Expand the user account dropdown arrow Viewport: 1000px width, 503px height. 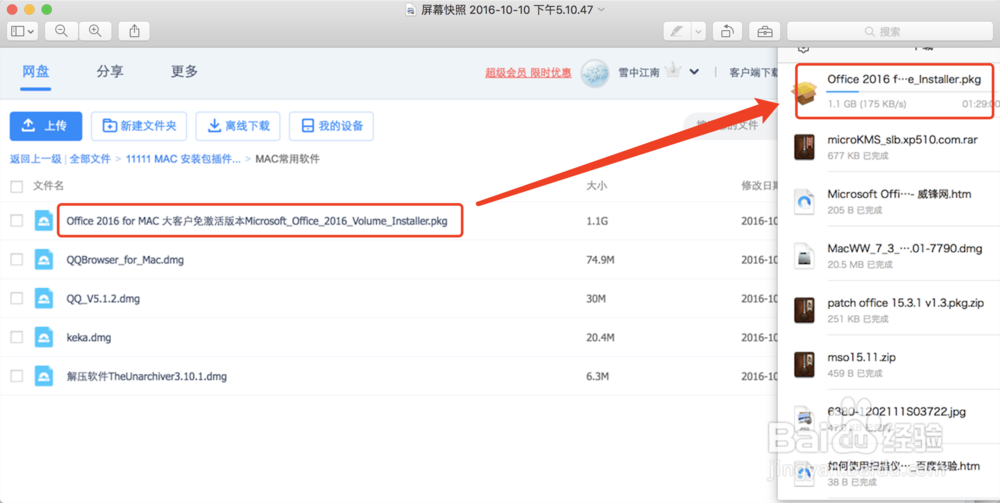coord(694,72)
